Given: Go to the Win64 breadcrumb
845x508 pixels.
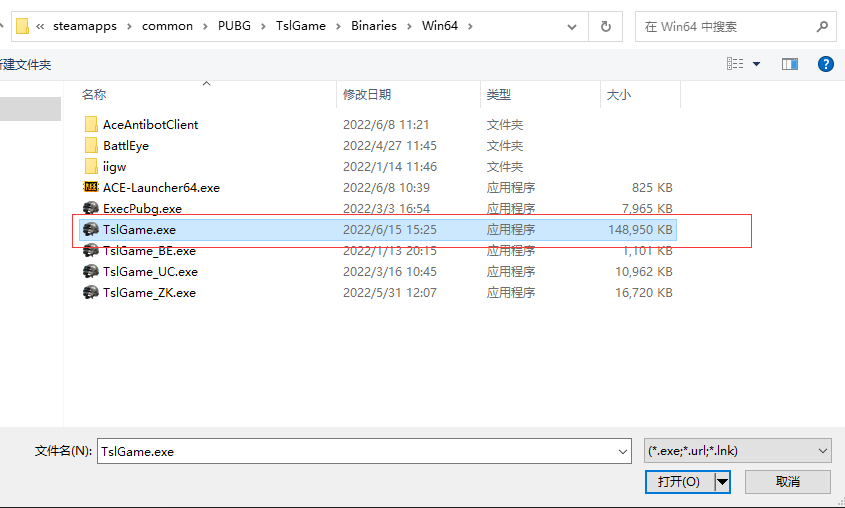Looking at the screenshot, I should 440,26.
